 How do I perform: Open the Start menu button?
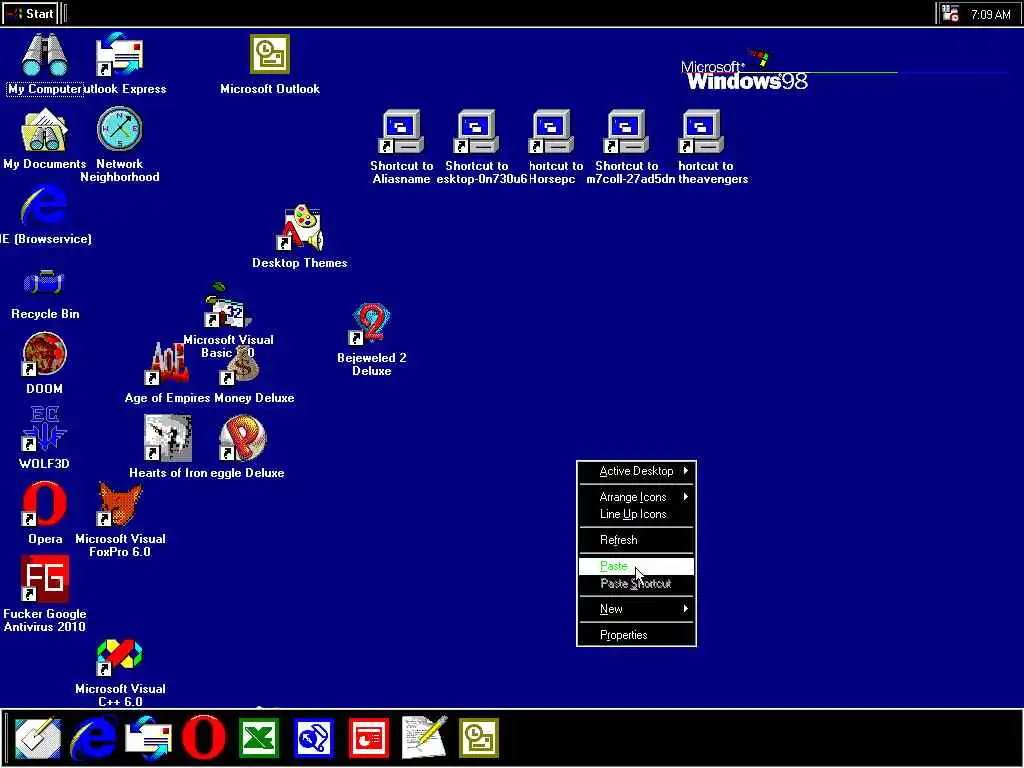29,13
